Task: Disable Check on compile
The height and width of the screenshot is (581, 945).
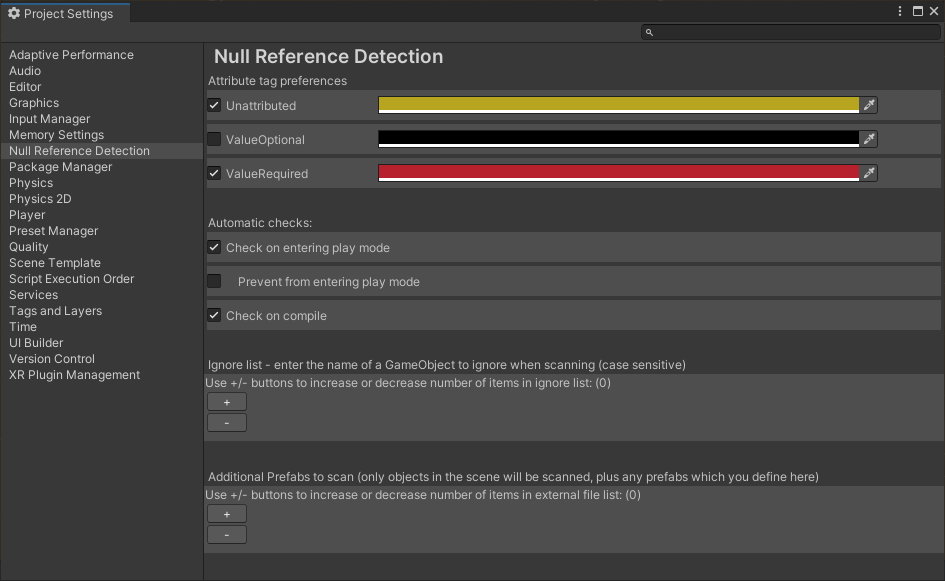Action: 213,315
